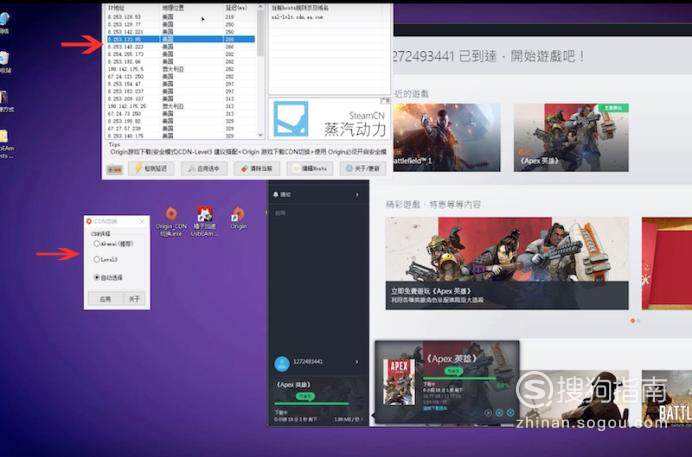Open the 《Apex 英雄》 recent game tile

point(571,138)
